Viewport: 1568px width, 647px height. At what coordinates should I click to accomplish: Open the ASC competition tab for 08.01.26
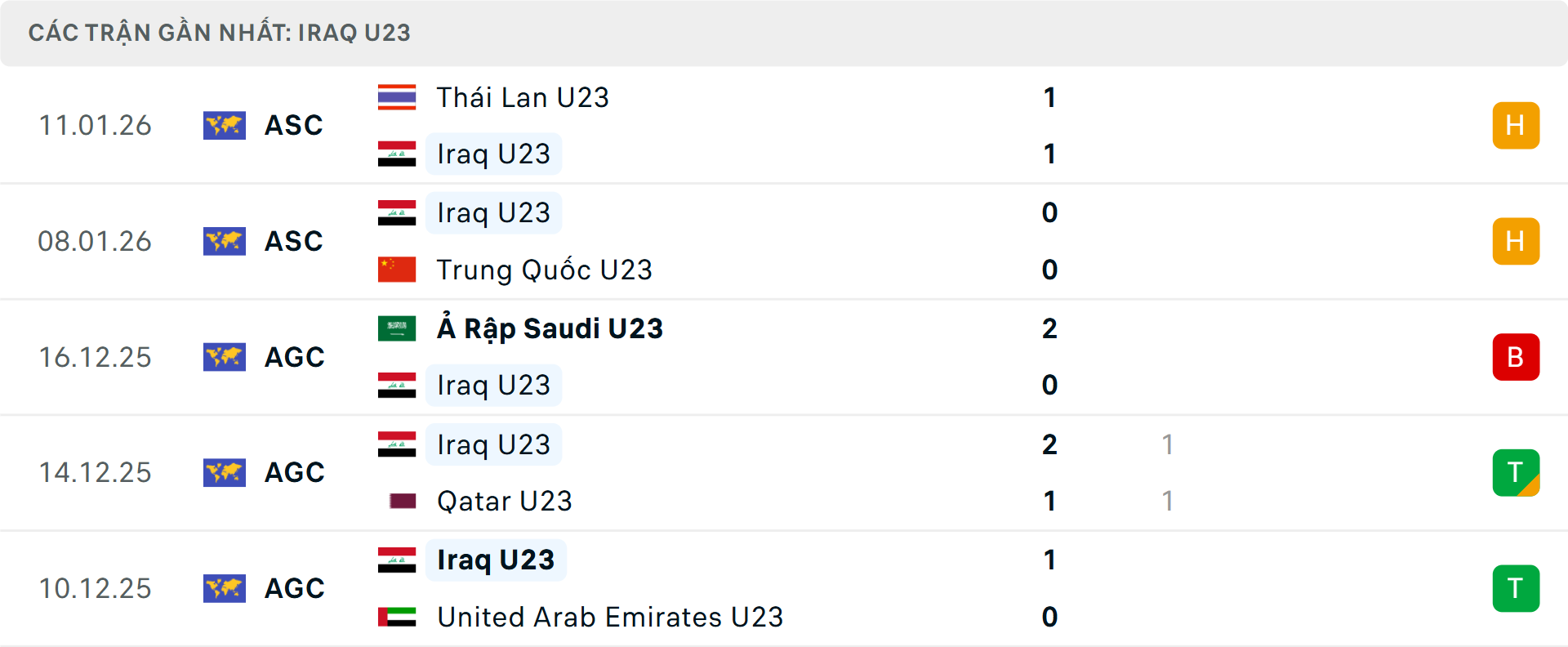[293, 241]
